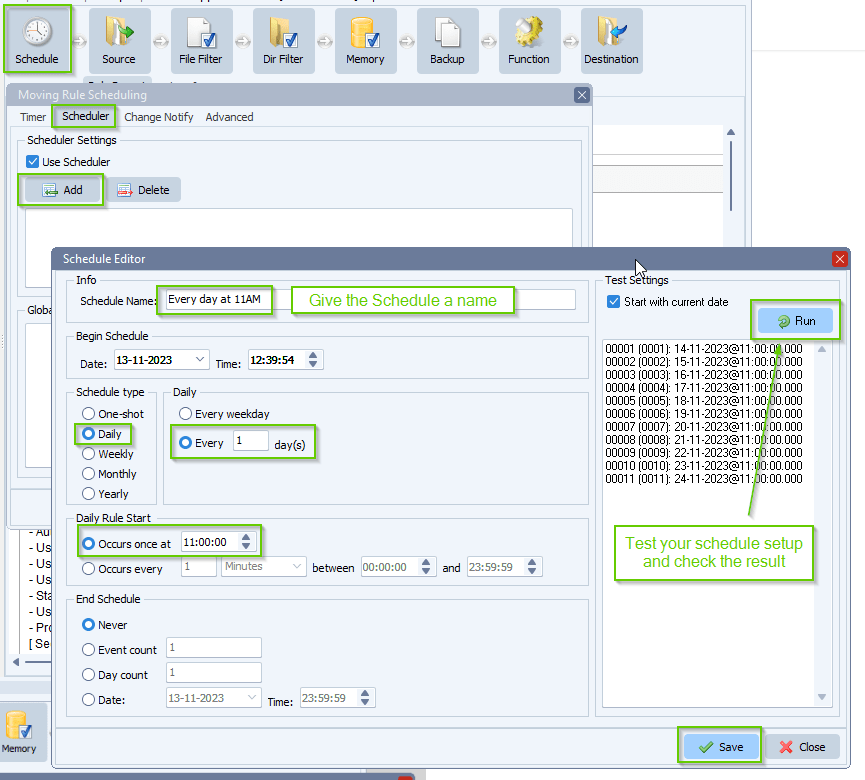This screenshot has width=865, height=780.
Task: Switch to the Scheduler tab
Action: click(x=86, y=116)
